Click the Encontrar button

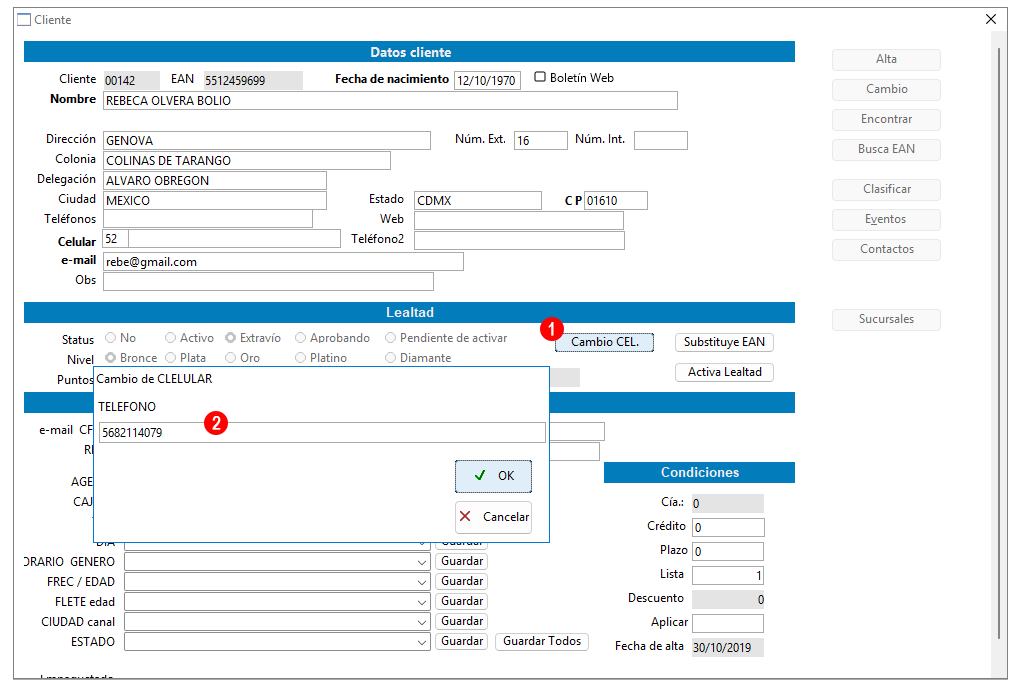[x=886, y=119]
